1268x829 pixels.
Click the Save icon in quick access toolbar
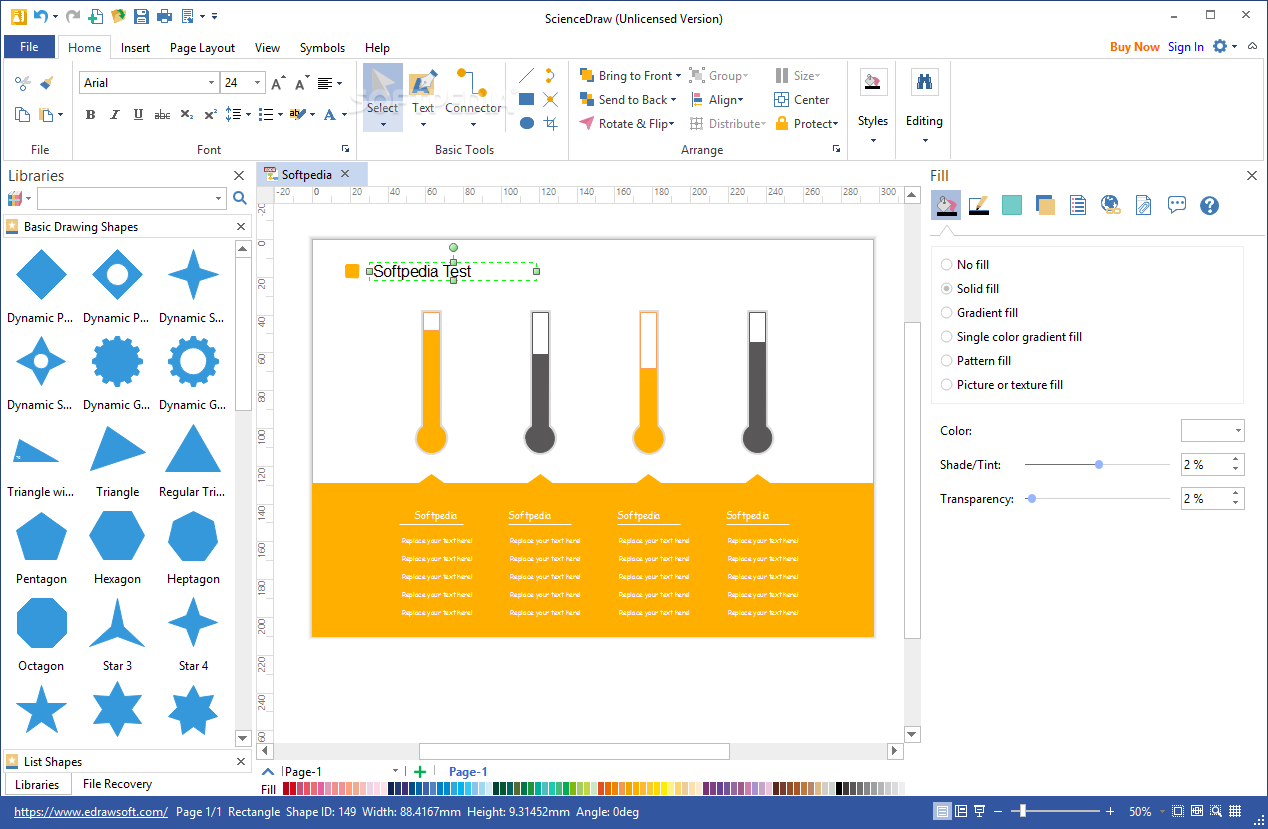pyautogui.click(x=141, y=16)
